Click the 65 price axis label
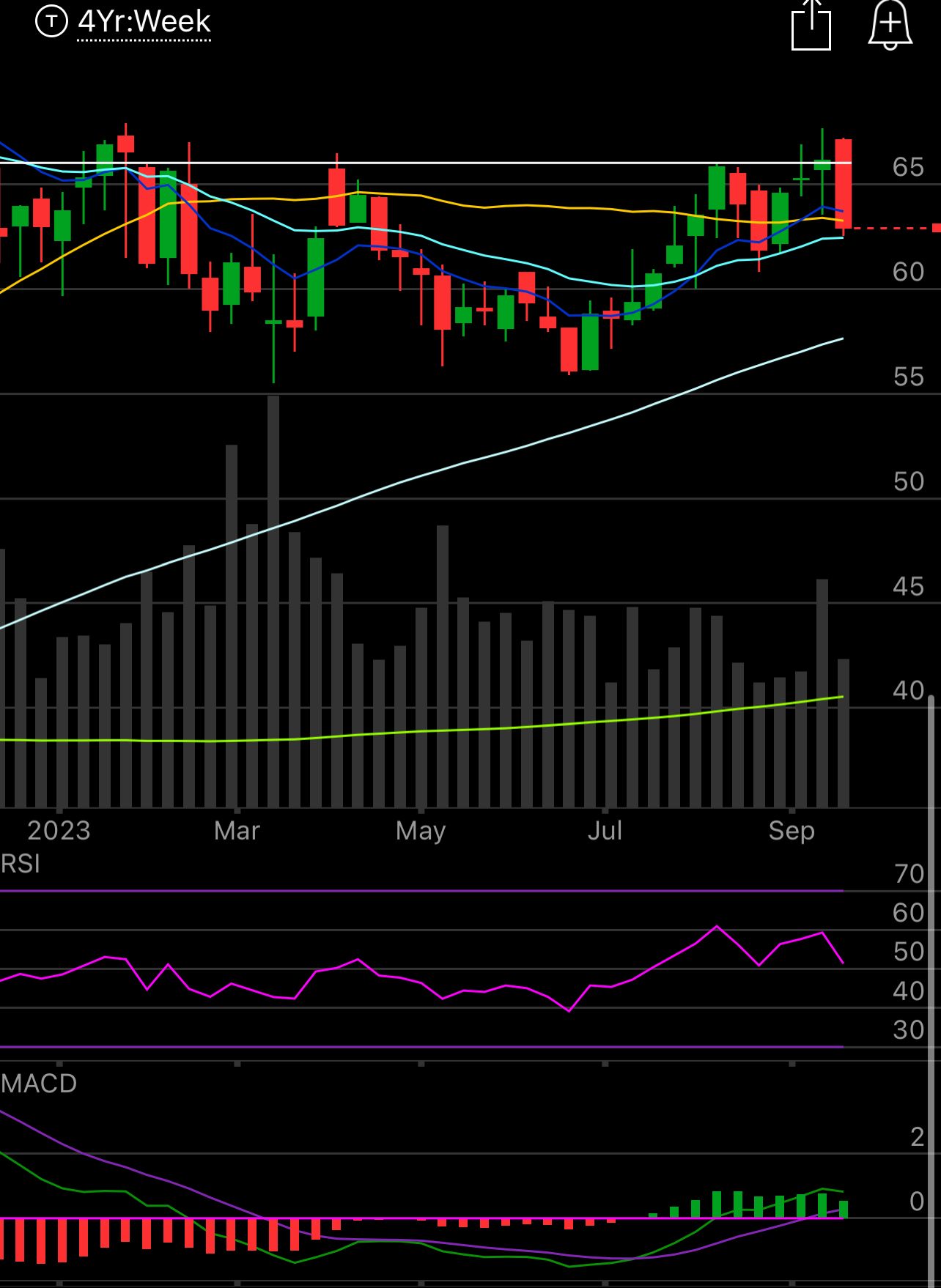 (908, 167)
